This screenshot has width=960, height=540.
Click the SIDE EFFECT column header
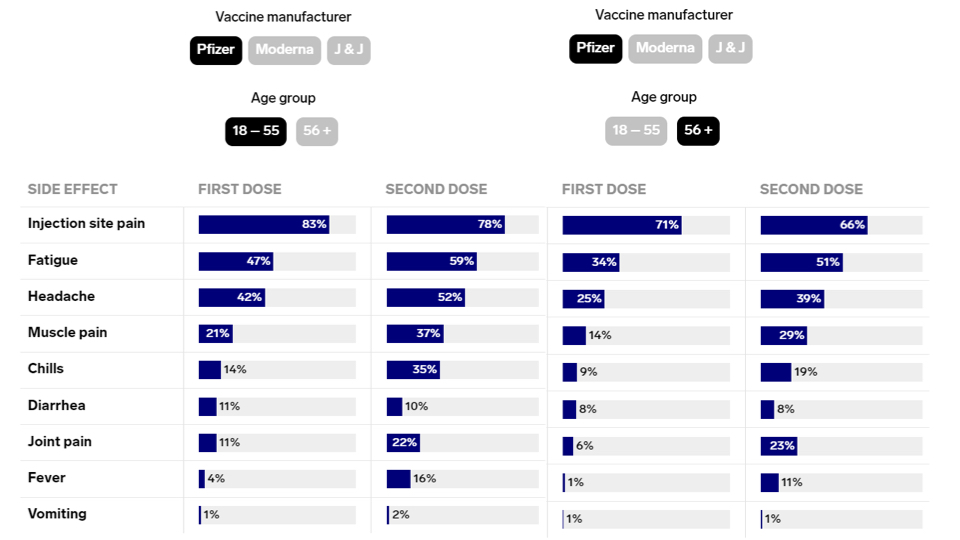(72, 189)
